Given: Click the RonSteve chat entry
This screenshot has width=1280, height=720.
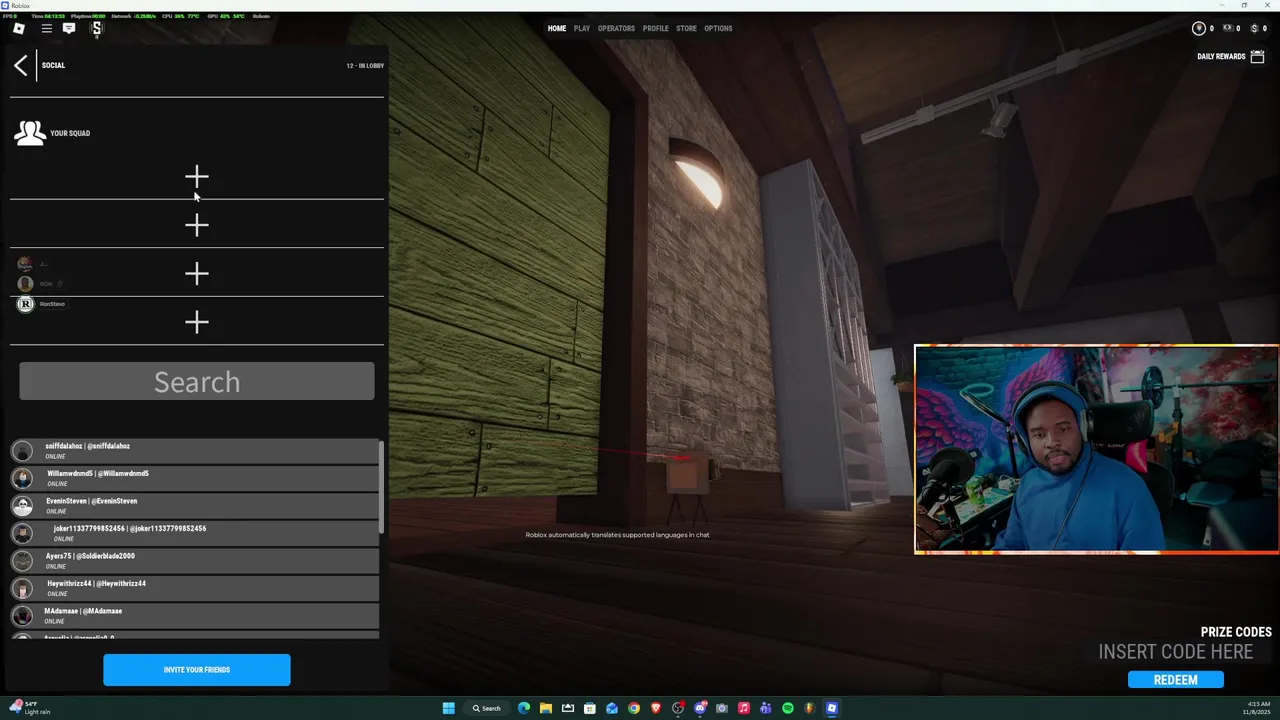Looking at the screenshot, I should (41, 304).
